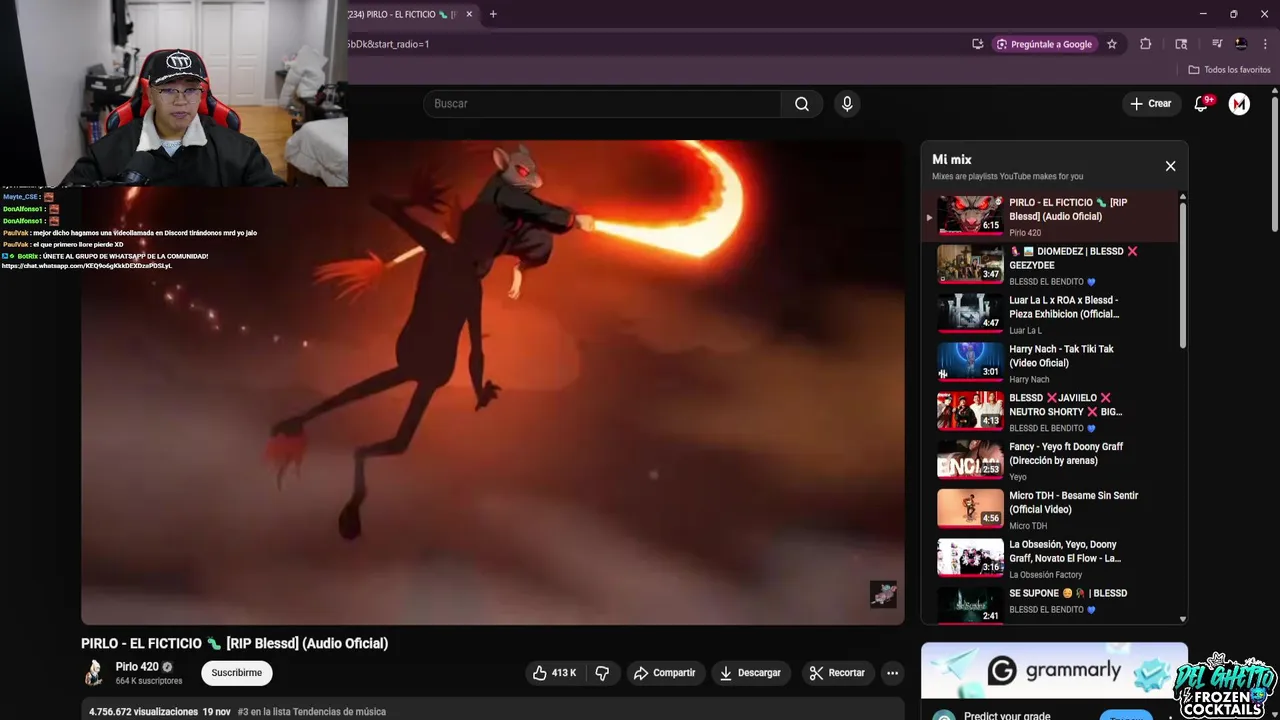This screenshot has width=1280, height=720.
Task: Close the Mi mix playlist panel
Action: tap(1170, 166)
